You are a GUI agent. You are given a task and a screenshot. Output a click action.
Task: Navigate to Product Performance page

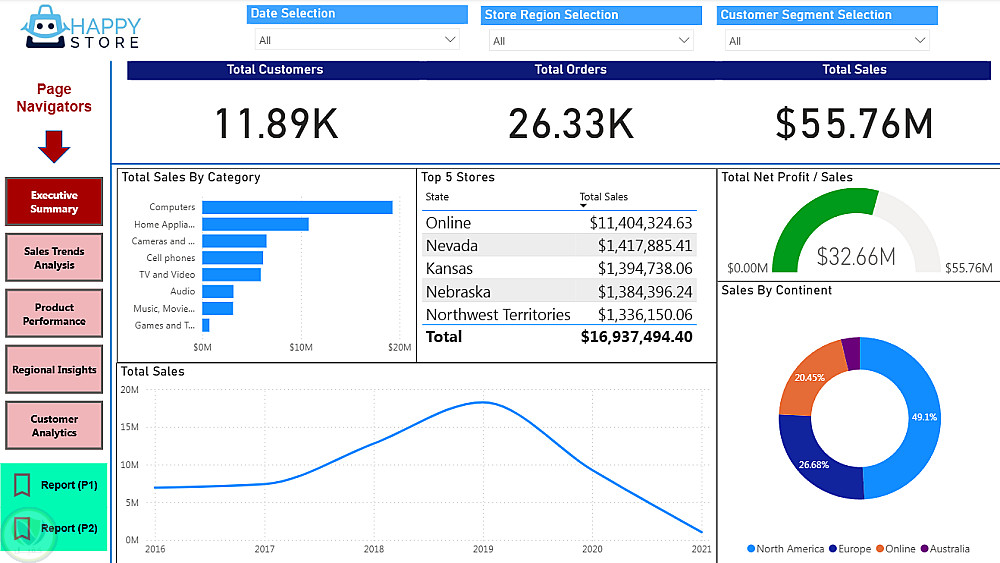54,314
